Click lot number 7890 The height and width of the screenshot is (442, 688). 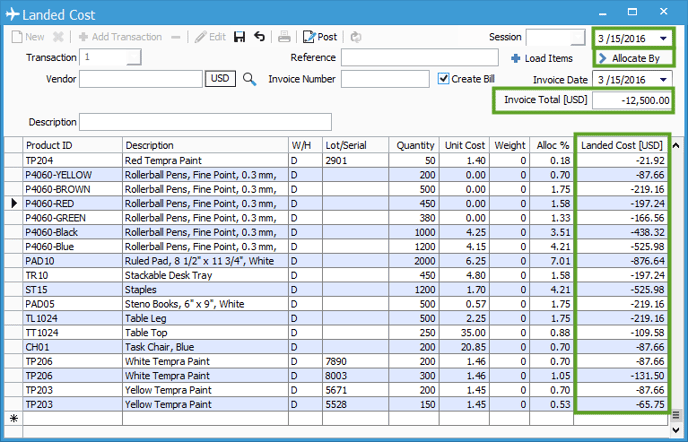coord(355,361)
